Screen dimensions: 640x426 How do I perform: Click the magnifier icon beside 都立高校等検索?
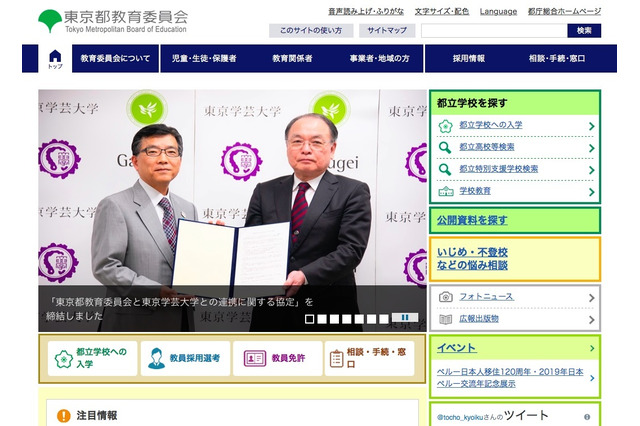(x=445, y=147)
